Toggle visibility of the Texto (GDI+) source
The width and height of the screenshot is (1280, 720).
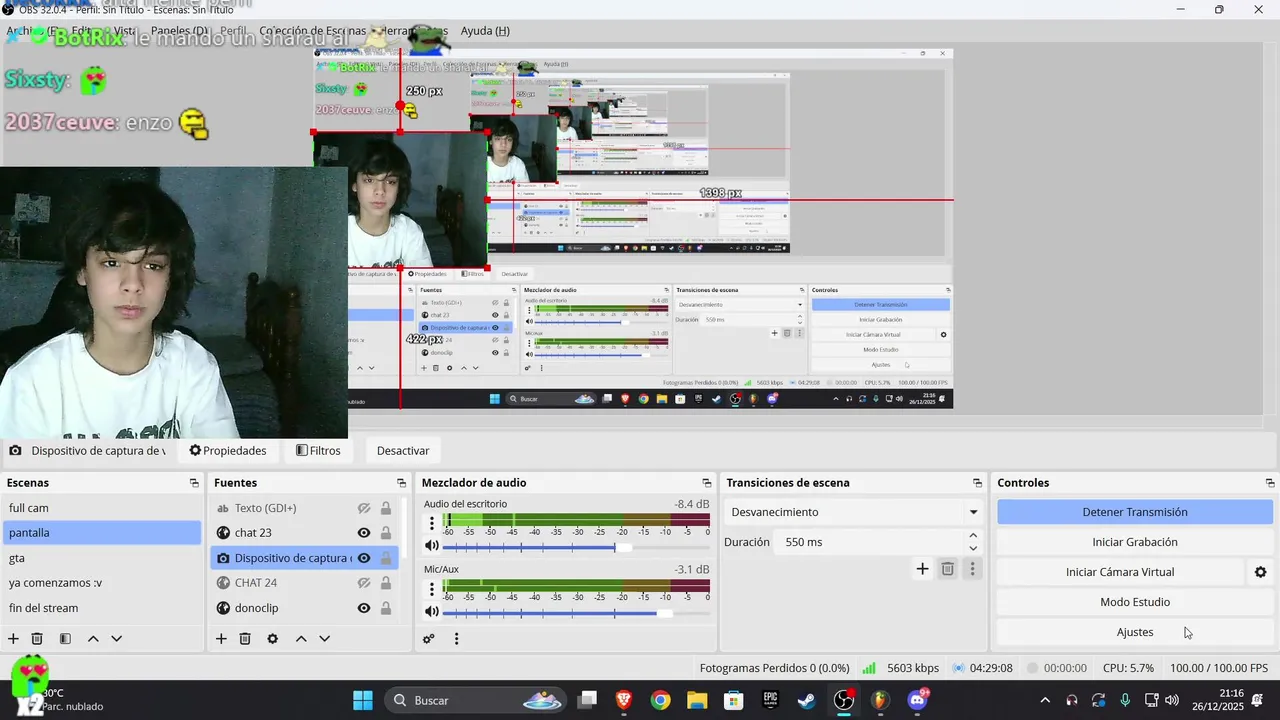click(x=364, y=508)
